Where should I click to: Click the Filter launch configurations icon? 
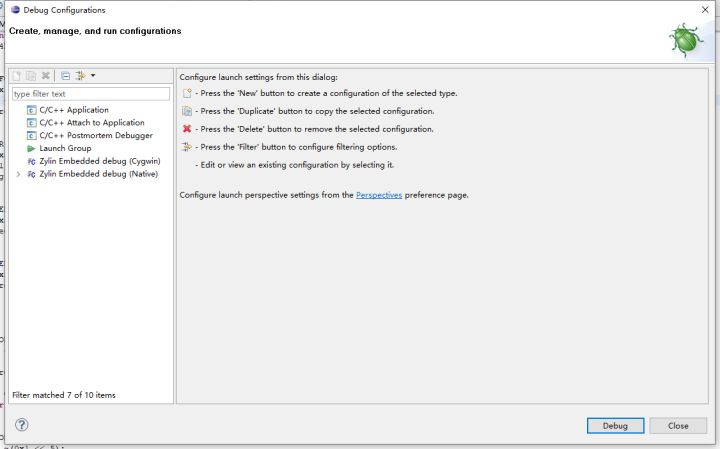tap(80, 76)
